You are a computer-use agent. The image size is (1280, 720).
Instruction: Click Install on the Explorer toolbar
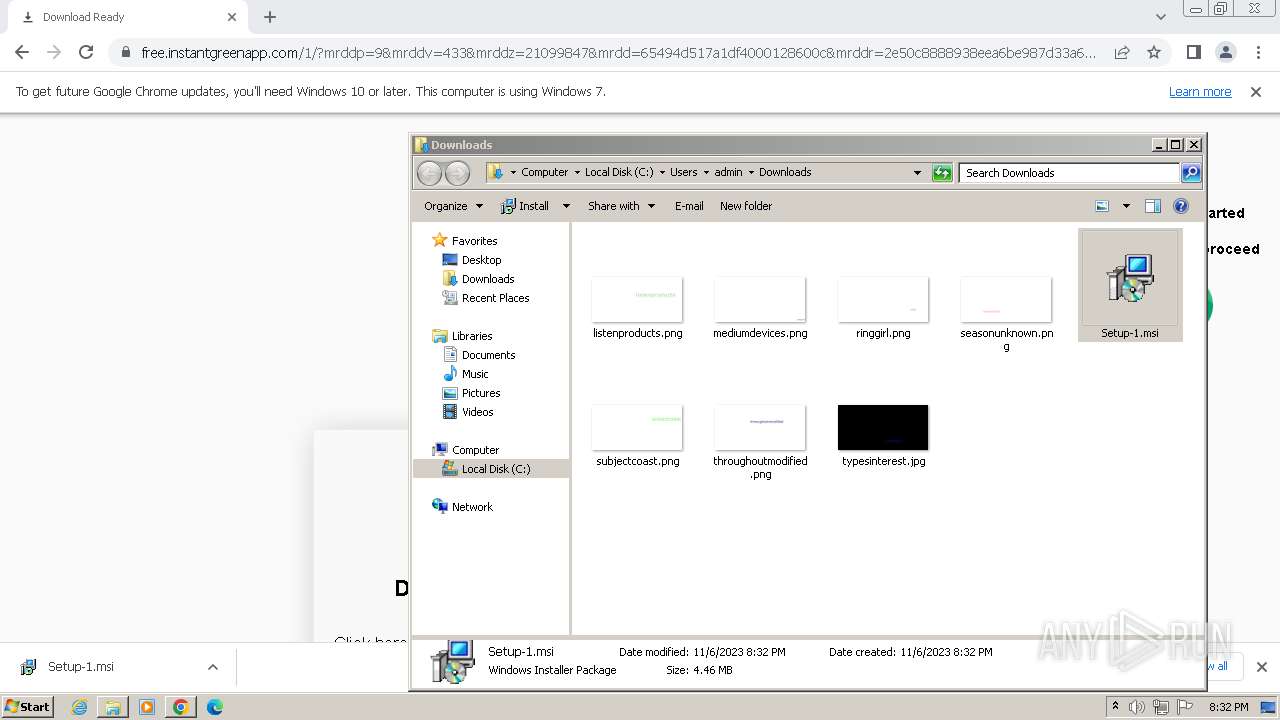[x=525, y=206]
